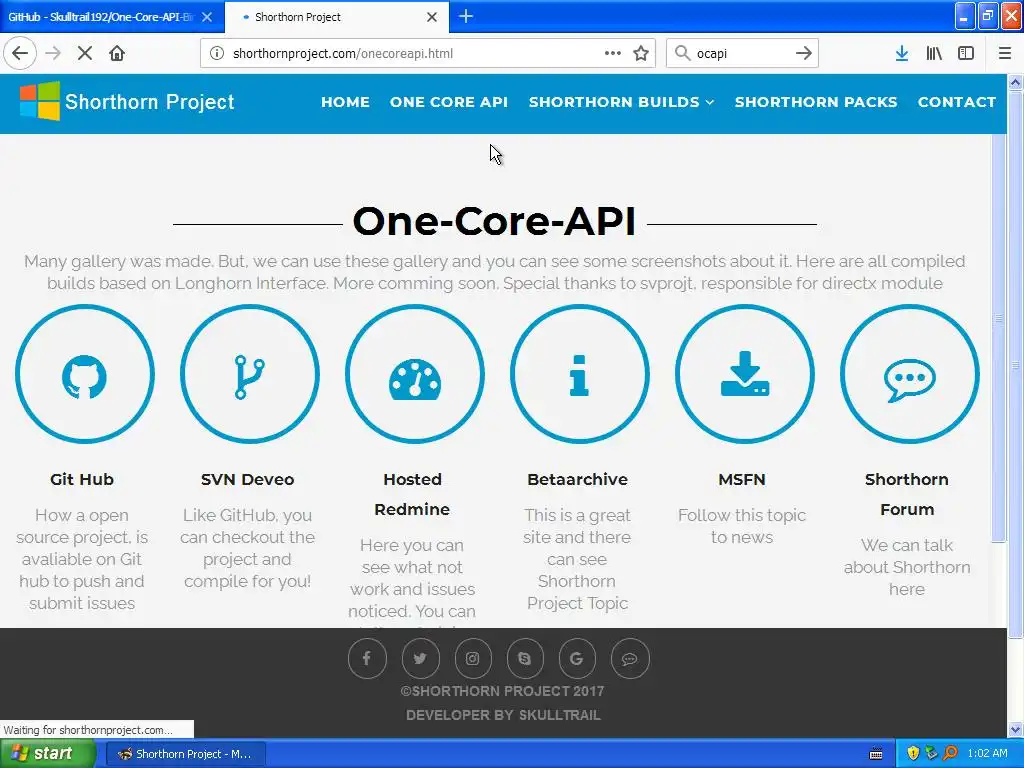Screen dimensions: 1024x768
Task: Click the security shield tray icon
Action: 913,754
